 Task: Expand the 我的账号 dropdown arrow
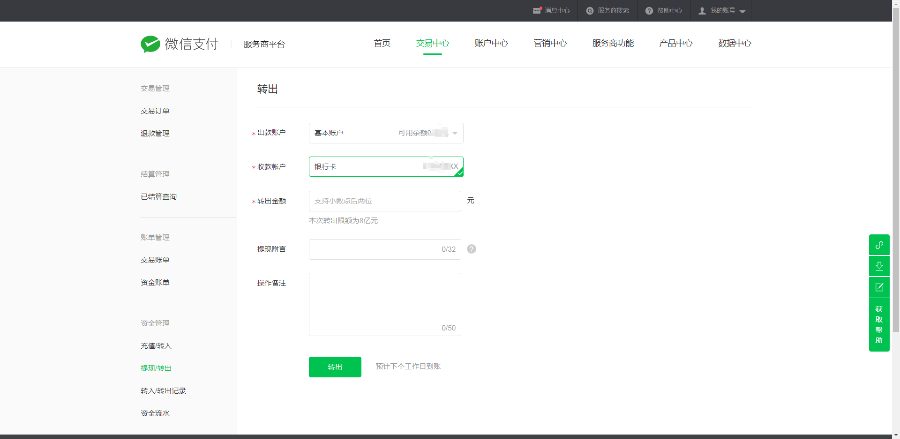pyautogui.click(x=743, y=11)
